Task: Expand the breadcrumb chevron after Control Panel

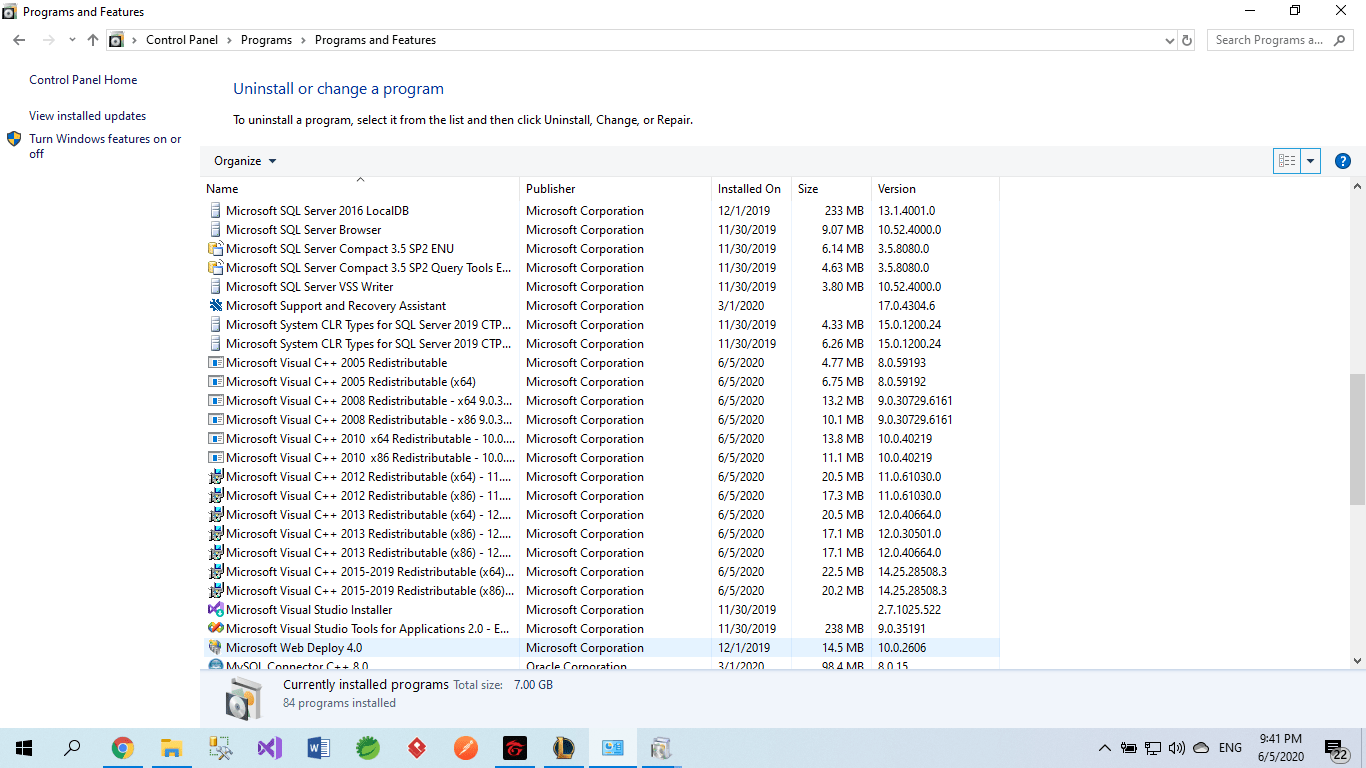Action: pyautogui.click(x=229, y=40)
